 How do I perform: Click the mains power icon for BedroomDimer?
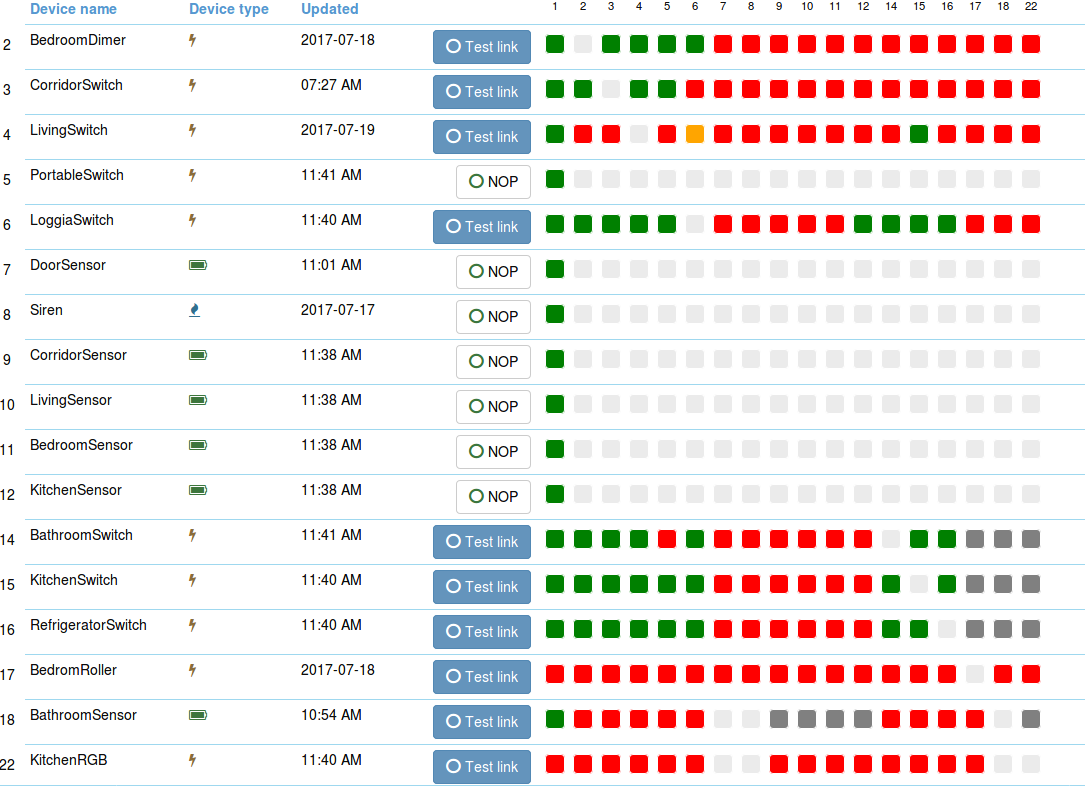[x=193, y=41]
